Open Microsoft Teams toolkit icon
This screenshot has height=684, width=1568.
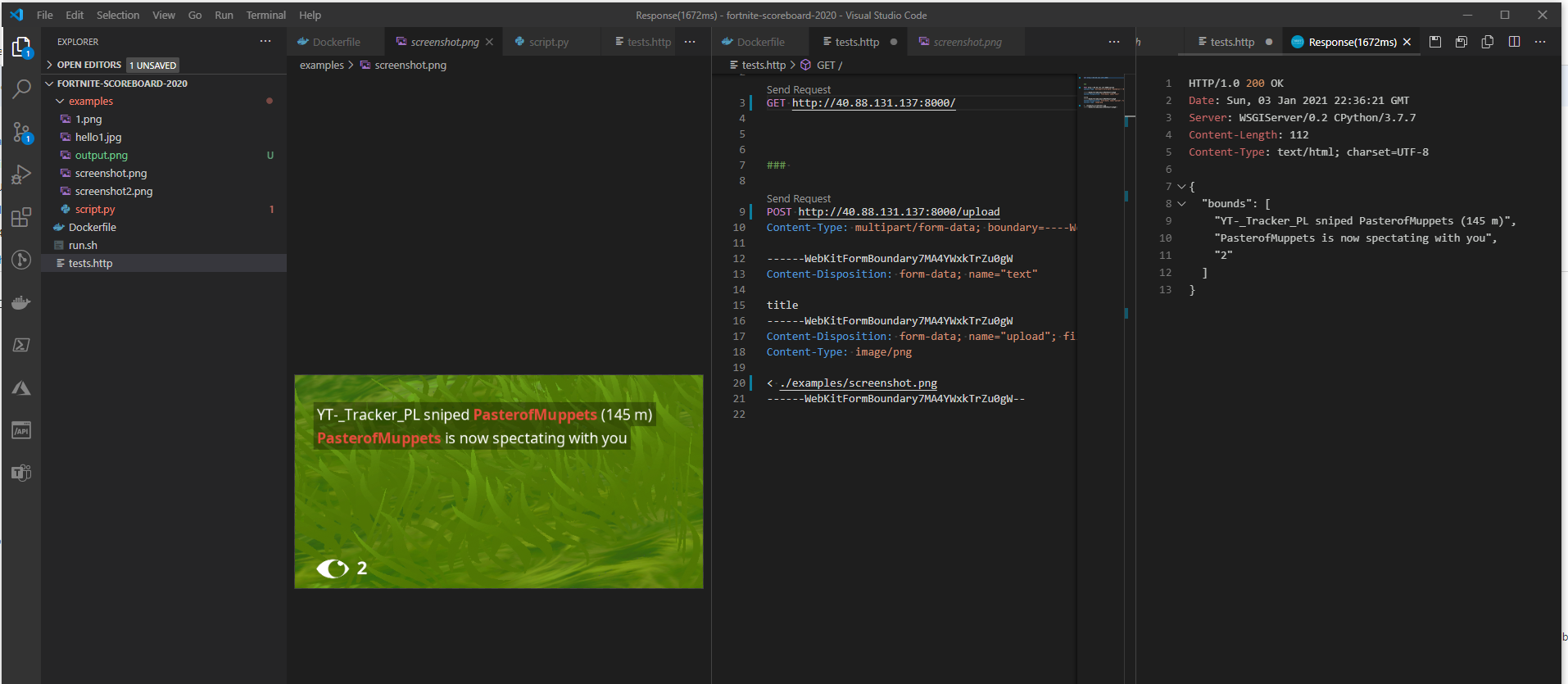tap(21, 473)
